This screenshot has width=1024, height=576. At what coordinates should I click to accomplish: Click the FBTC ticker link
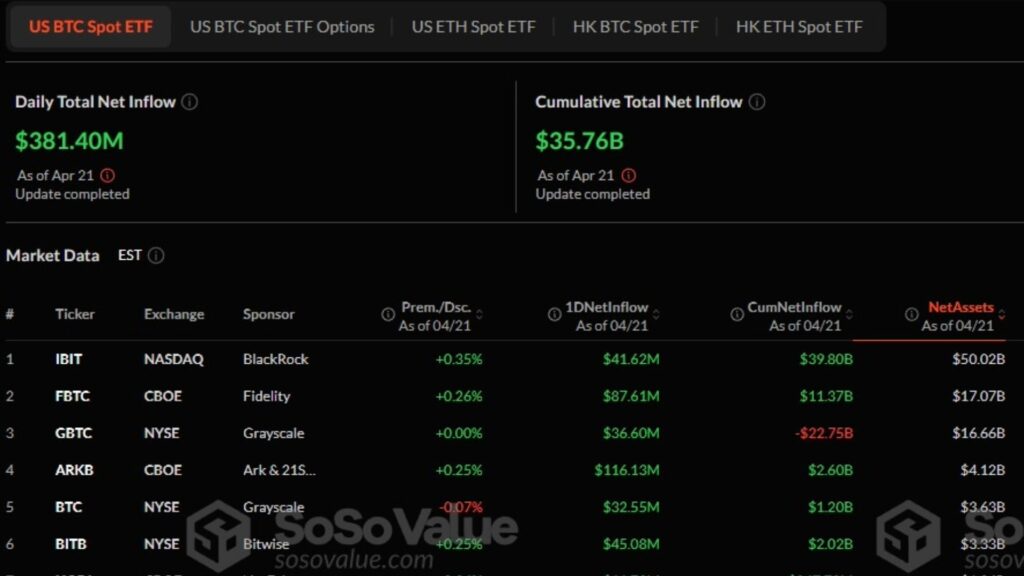point(72,396)
